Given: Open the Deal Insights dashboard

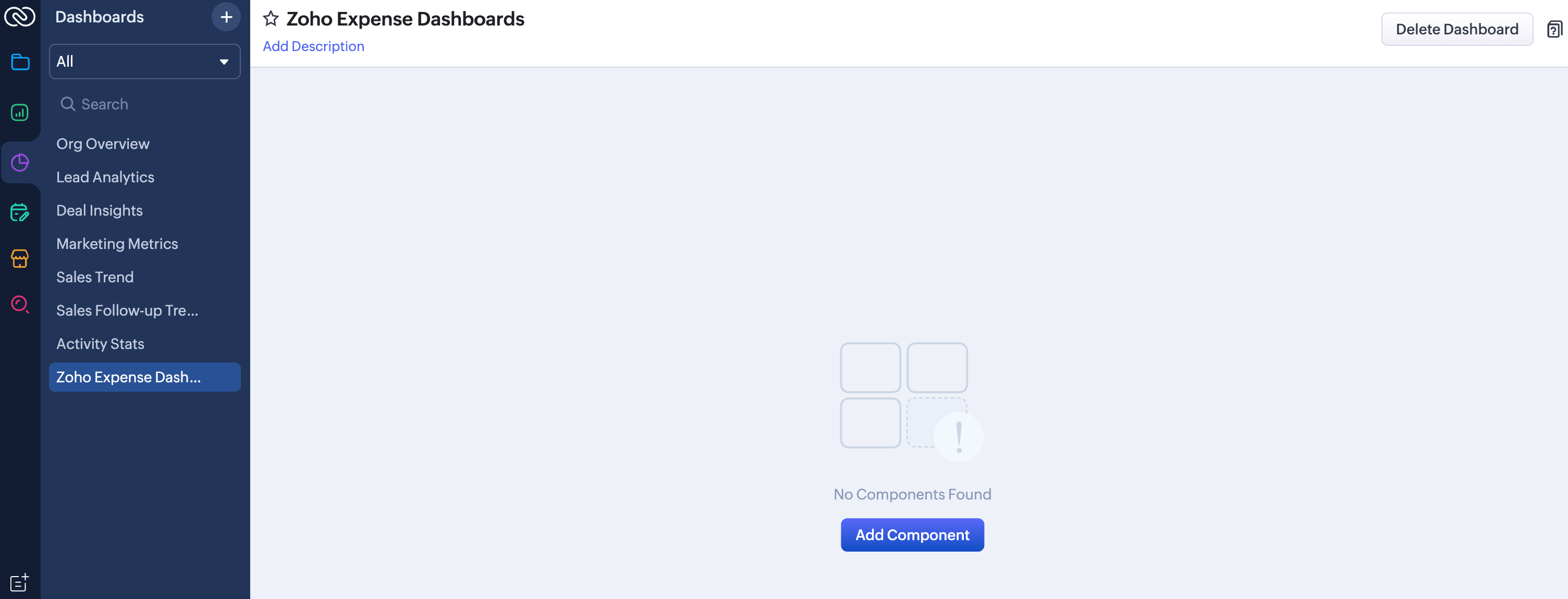Looking at the screenshot, I should 99,210.
